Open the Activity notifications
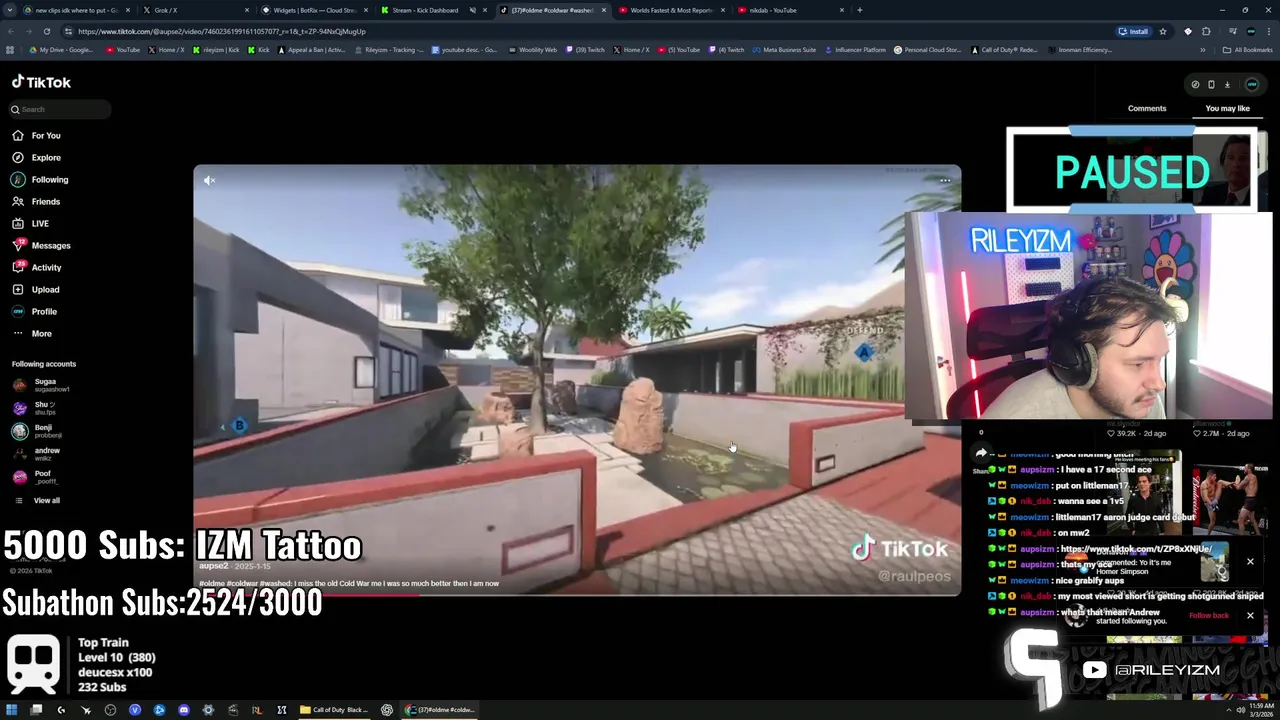 [46, 267]
